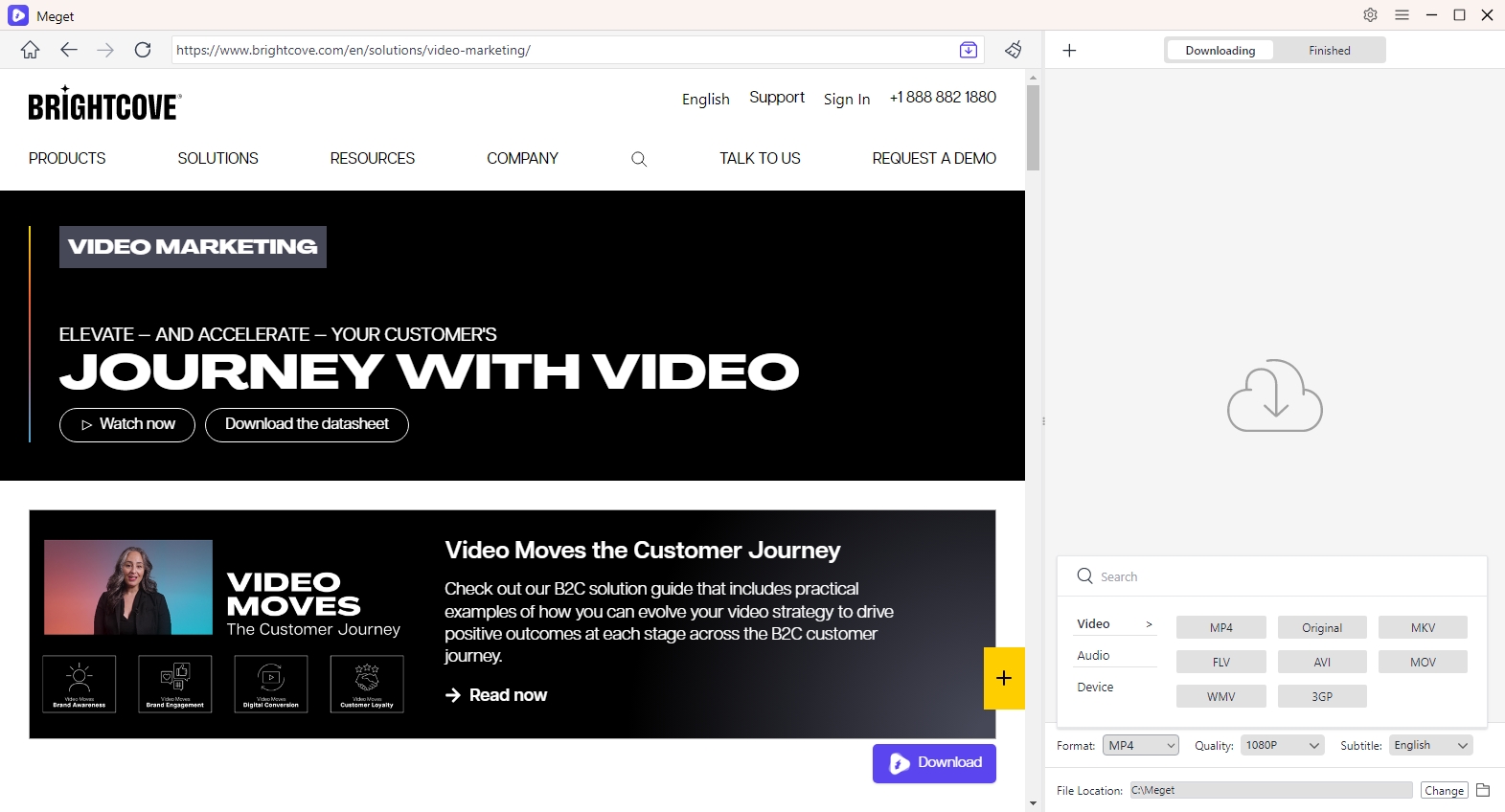This screenshot has height=812, width=1505.
Task: Click the panel splitter handle dots
Action: pos(1043,420)
